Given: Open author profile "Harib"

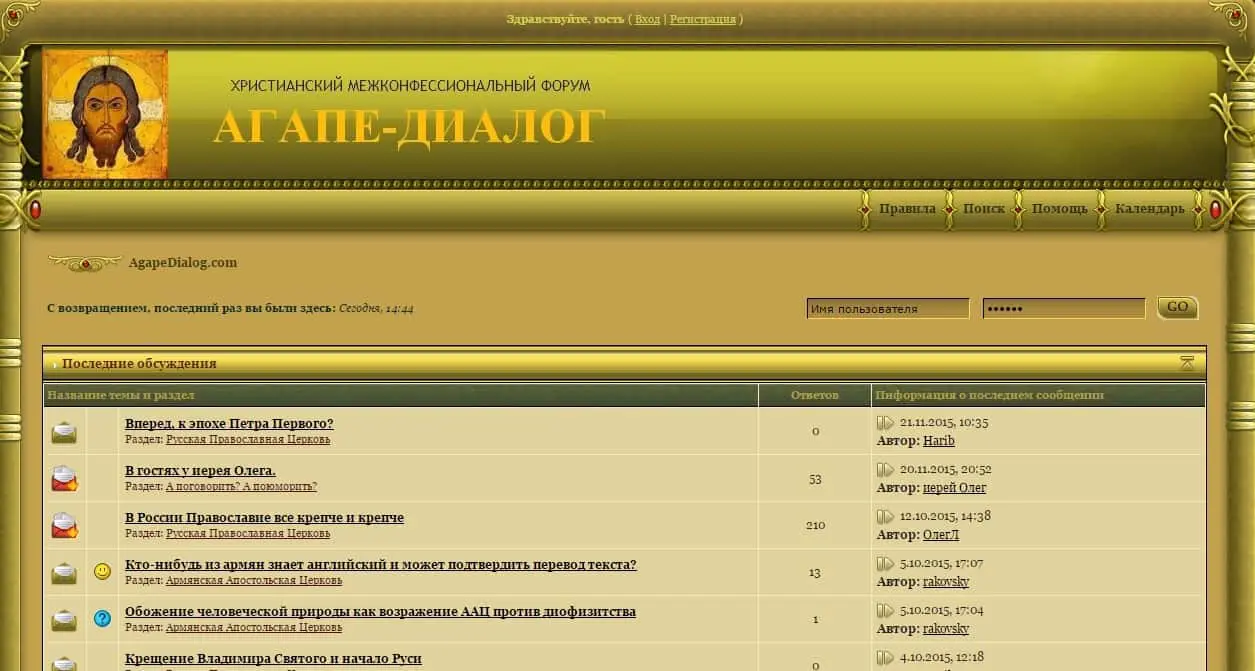Looking at the screenshot, I should tap(939, 441).
